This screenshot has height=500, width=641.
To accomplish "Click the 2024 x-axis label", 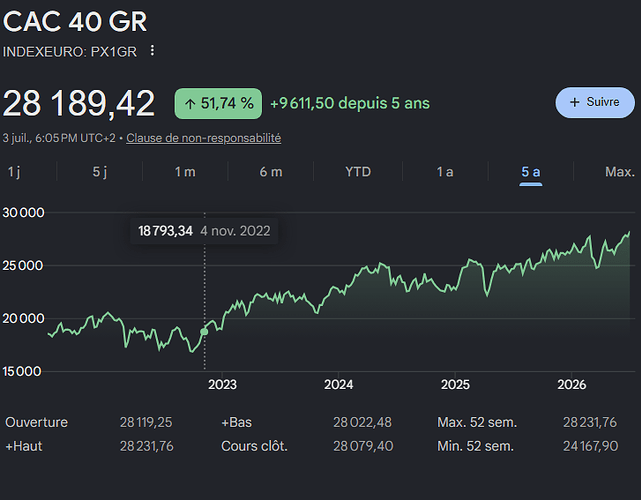I will pyautogui.click(x=338, y=385).
